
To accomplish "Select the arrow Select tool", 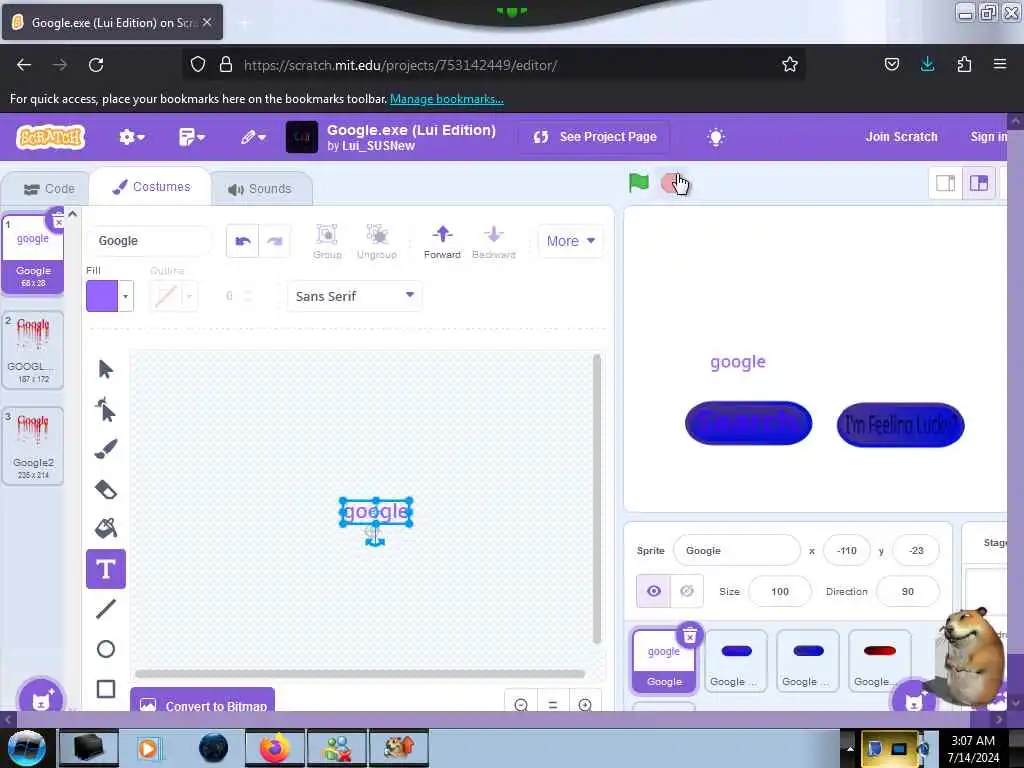I will (105, 369).
